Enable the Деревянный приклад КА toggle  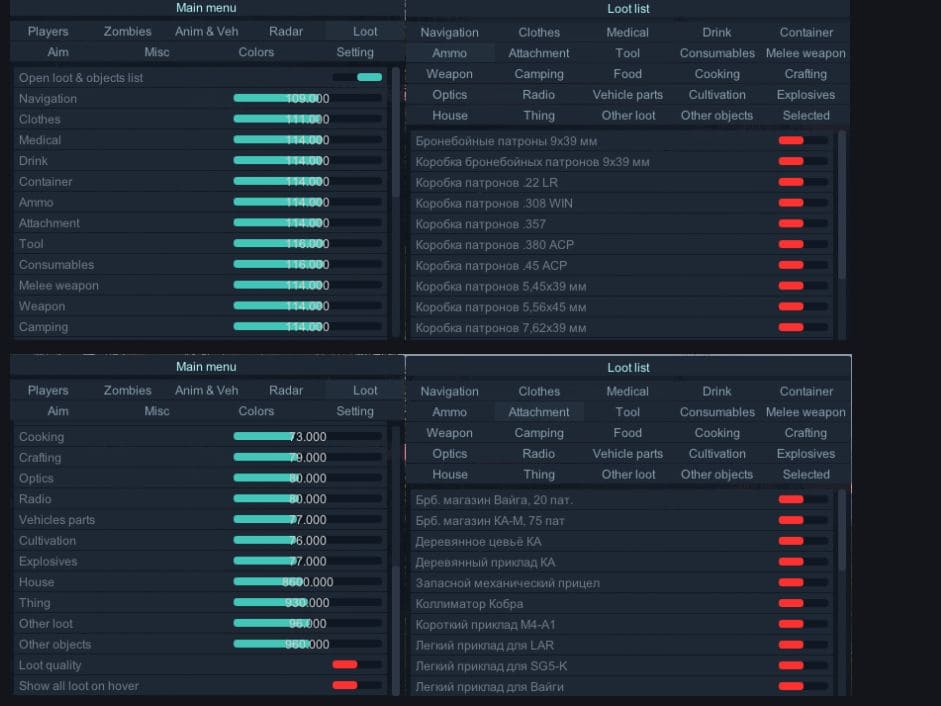803,562
